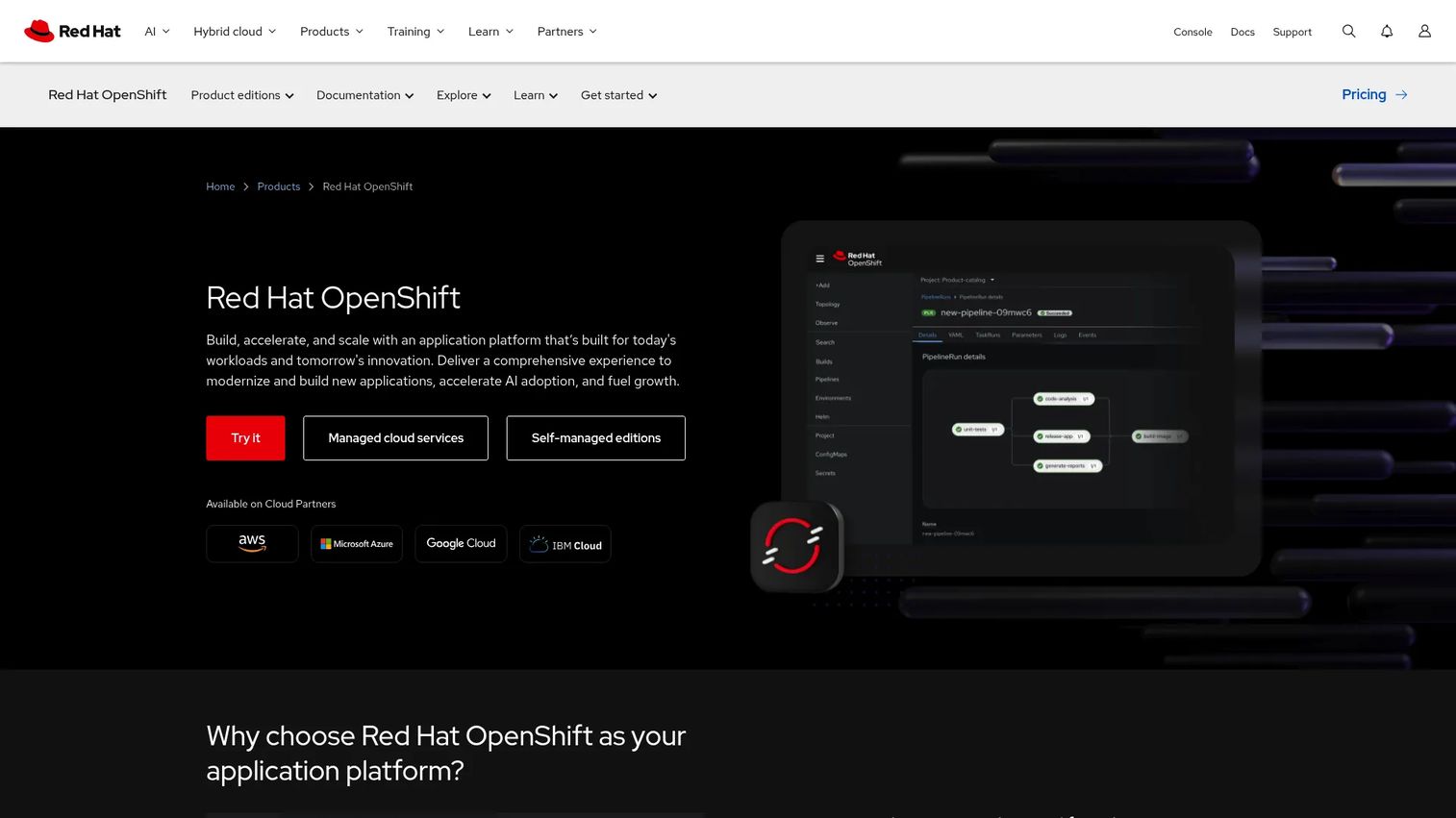Click the arrow icon beside Pricing
The width and height of the screenshot is (1456, 818).
[1401, 94]
